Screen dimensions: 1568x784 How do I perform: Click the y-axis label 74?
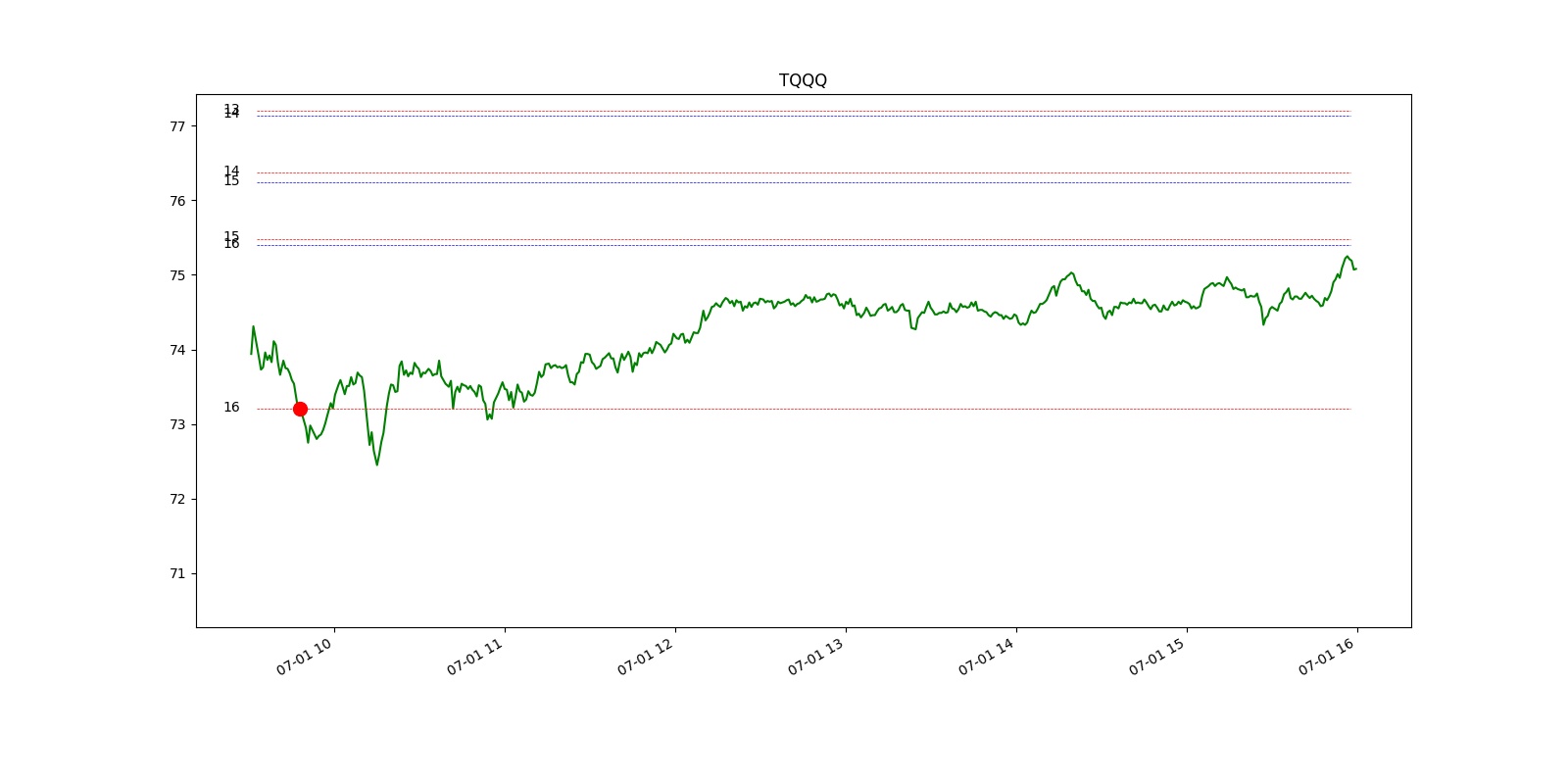click(176, 350)
